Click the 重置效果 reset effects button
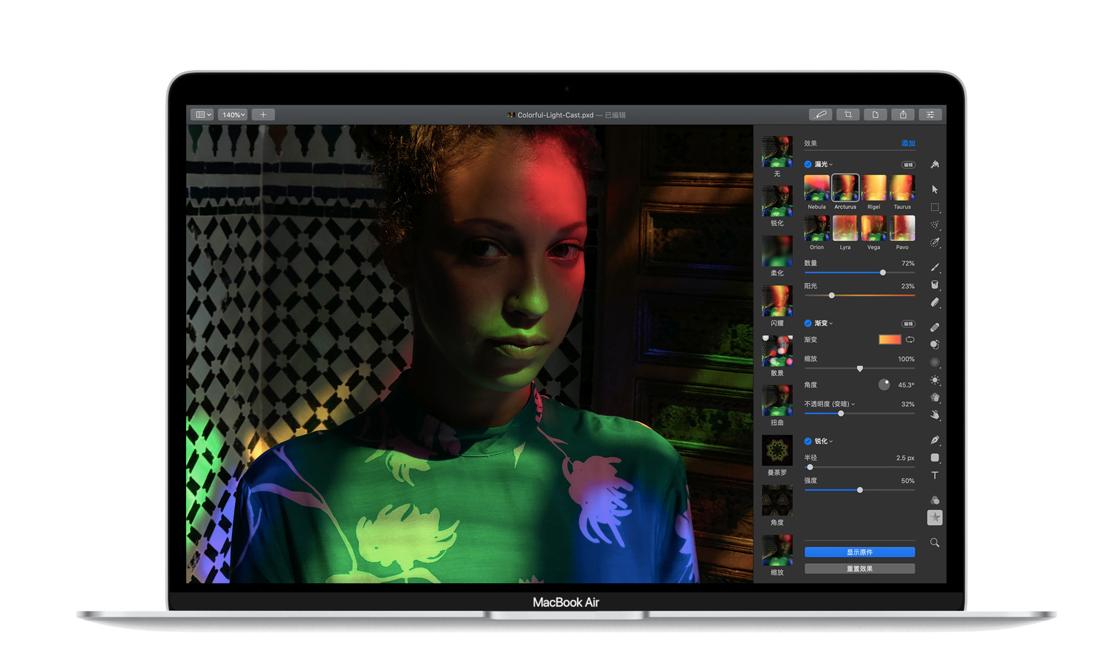 tap(858, 567)
